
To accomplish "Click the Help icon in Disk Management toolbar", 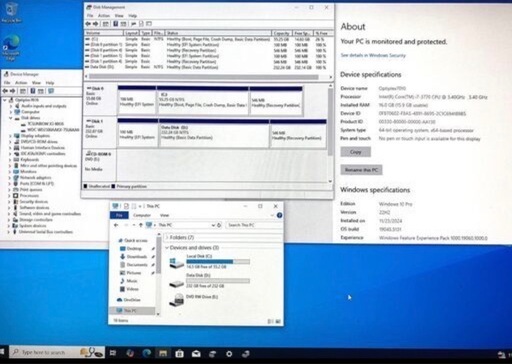I will click(115, 24).
